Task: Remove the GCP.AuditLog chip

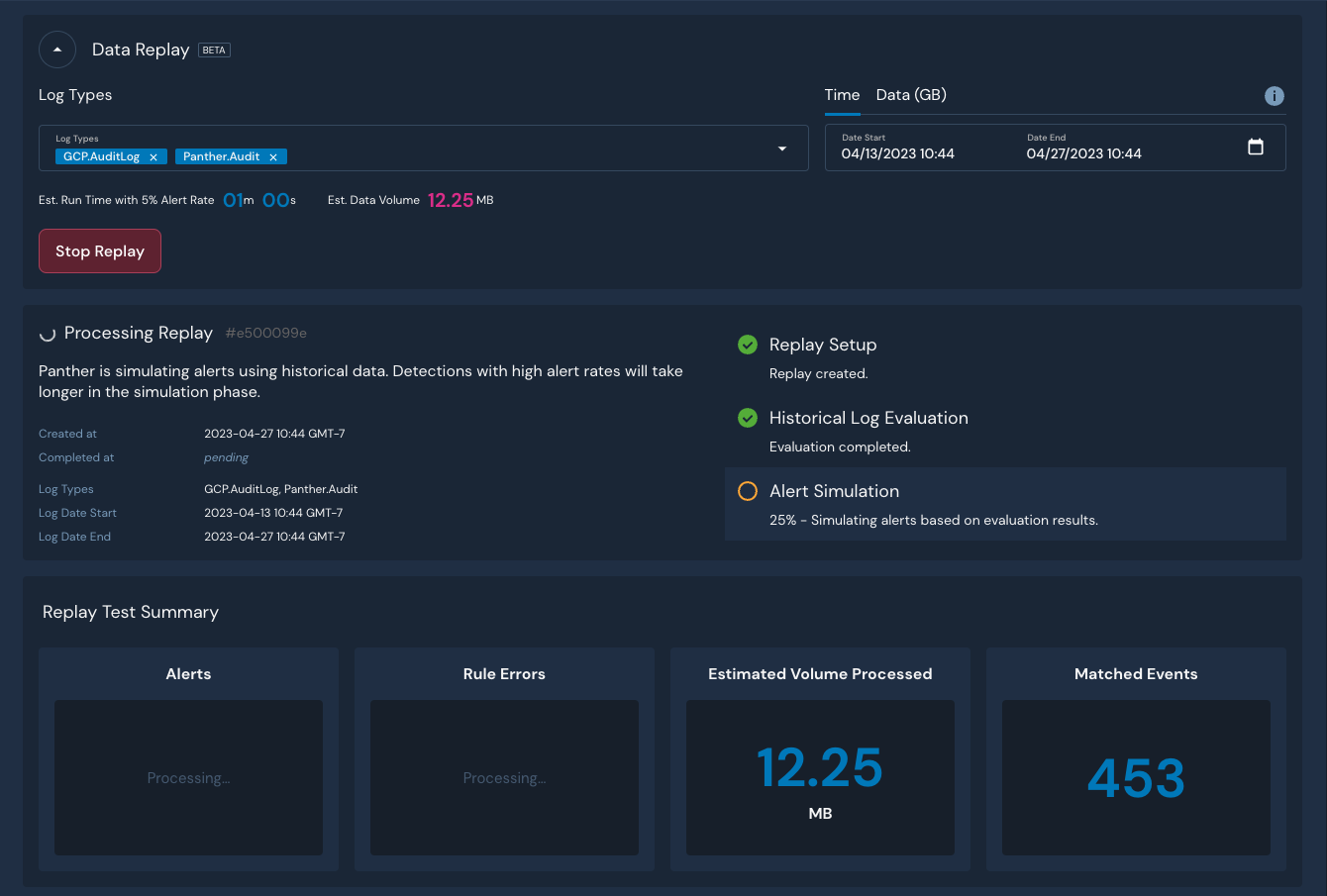Action: (153, 157)
